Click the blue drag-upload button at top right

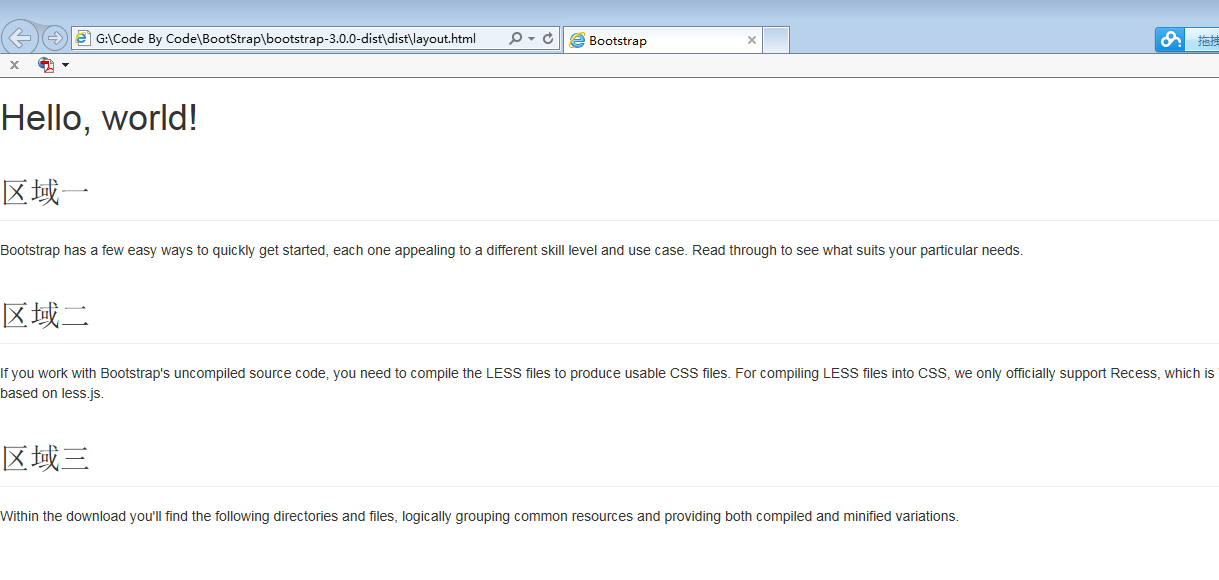1204,41
